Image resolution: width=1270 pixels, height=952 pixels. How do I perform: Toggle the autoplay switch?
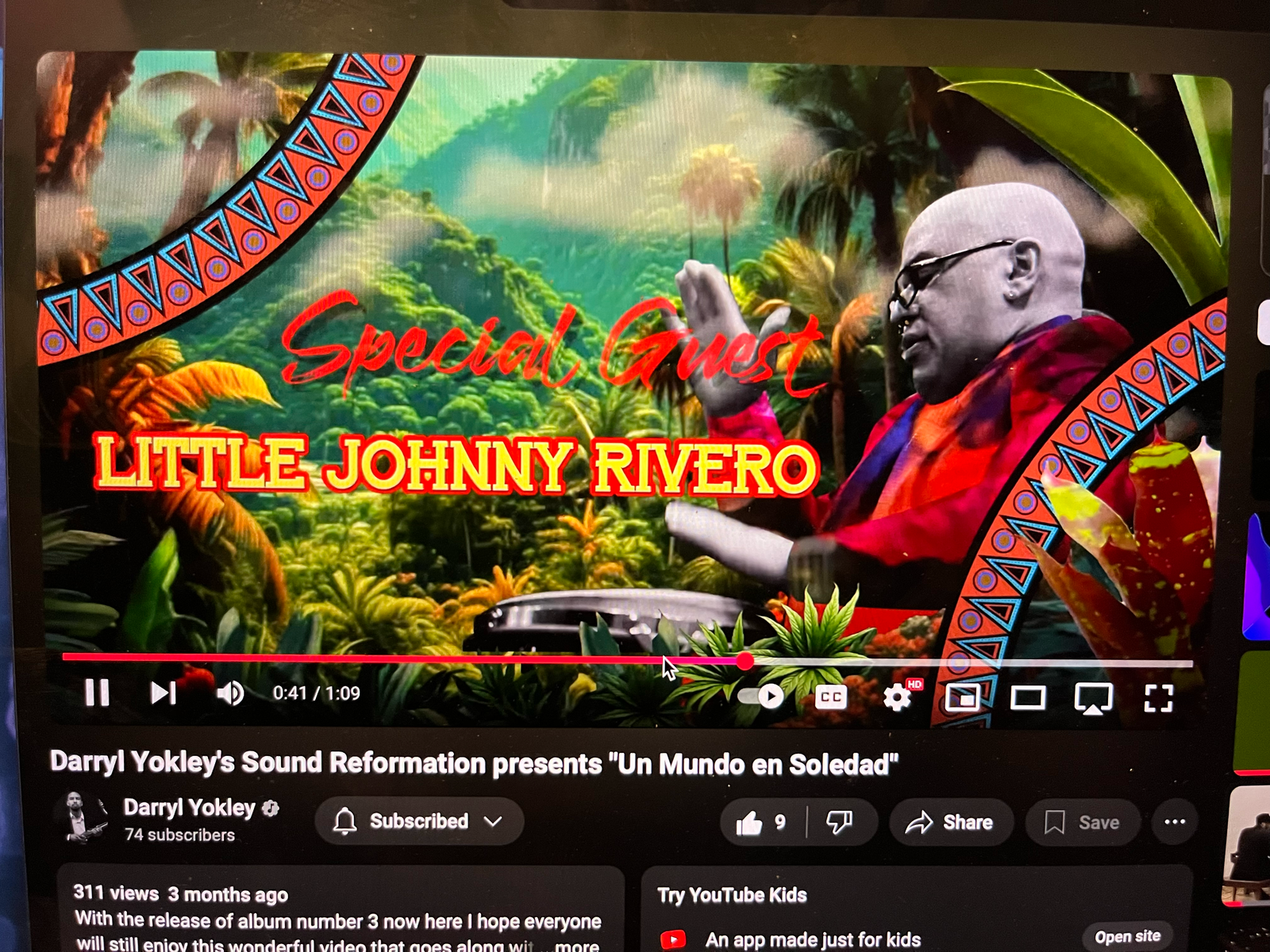[761, 697]
